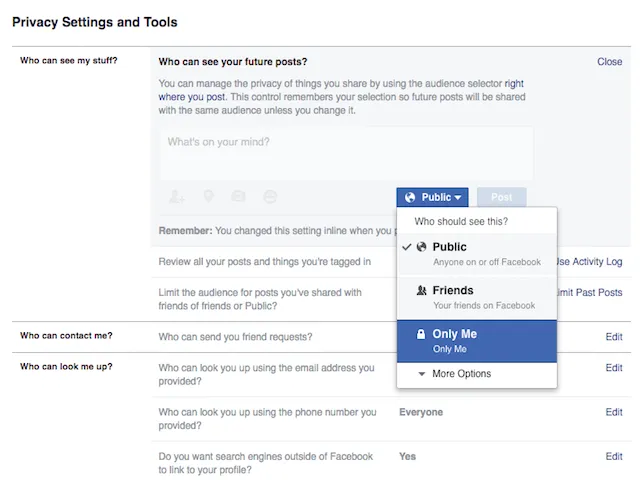Screen dimensions: 640x480
Task: Edit who can send friend requests
Action: 613,337
